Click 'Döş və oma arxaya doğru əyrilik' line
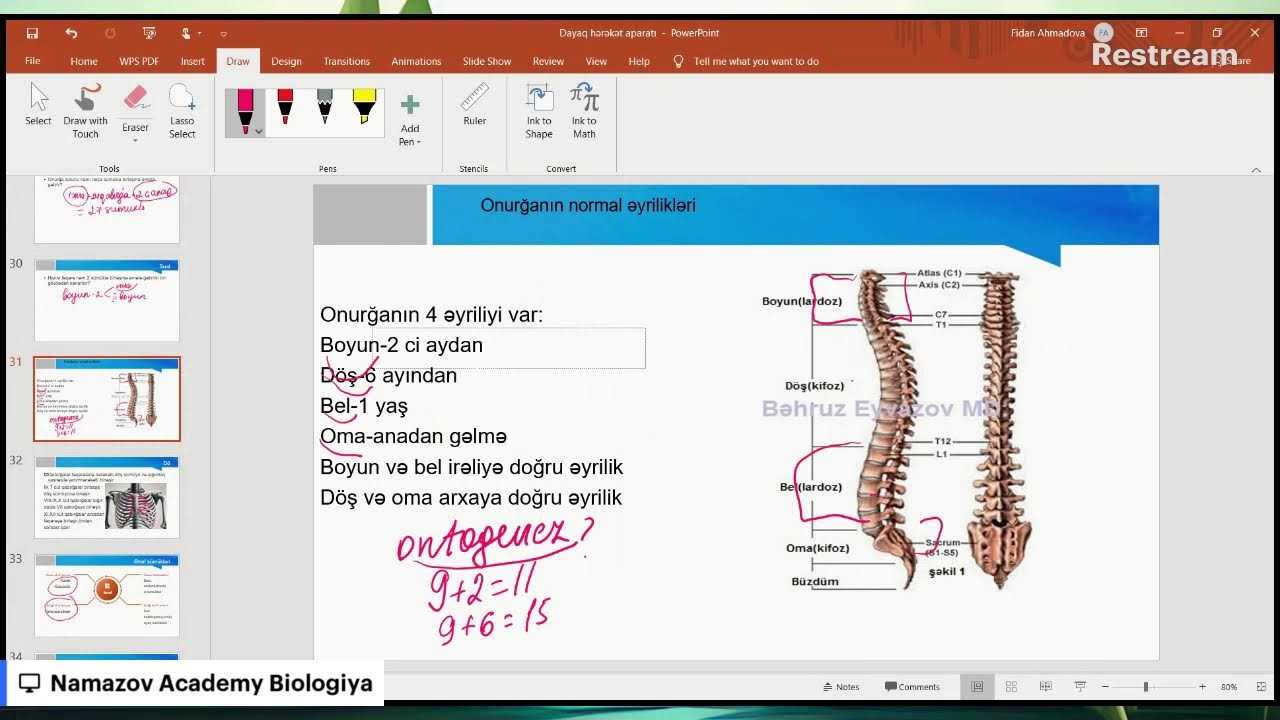 coord(471,497)
